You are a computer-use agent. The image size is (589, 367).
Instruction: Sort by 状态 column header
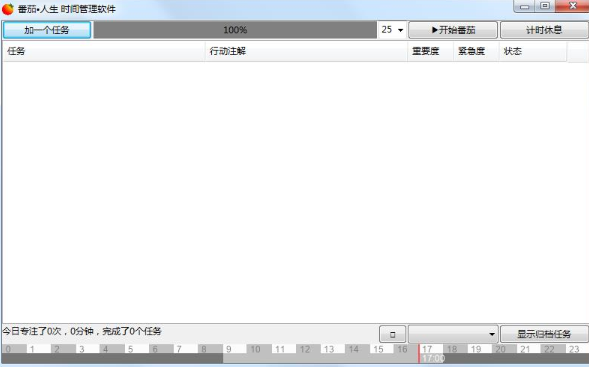click(x=533, y=51)
